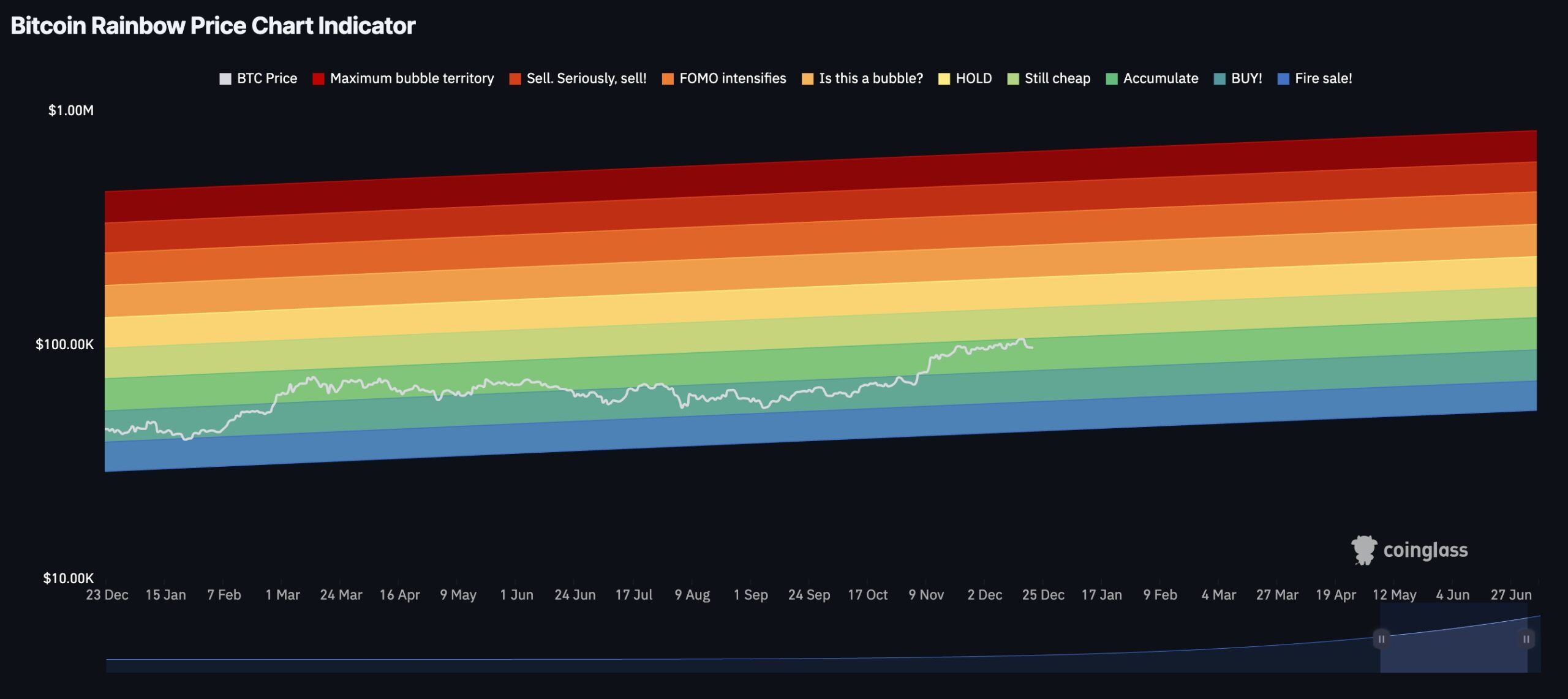Toggle the 'Sell. Seriously, sell!' legend entry
Image resolution: width=1568 pixels, height=699 pixels.
coord(578,78)
